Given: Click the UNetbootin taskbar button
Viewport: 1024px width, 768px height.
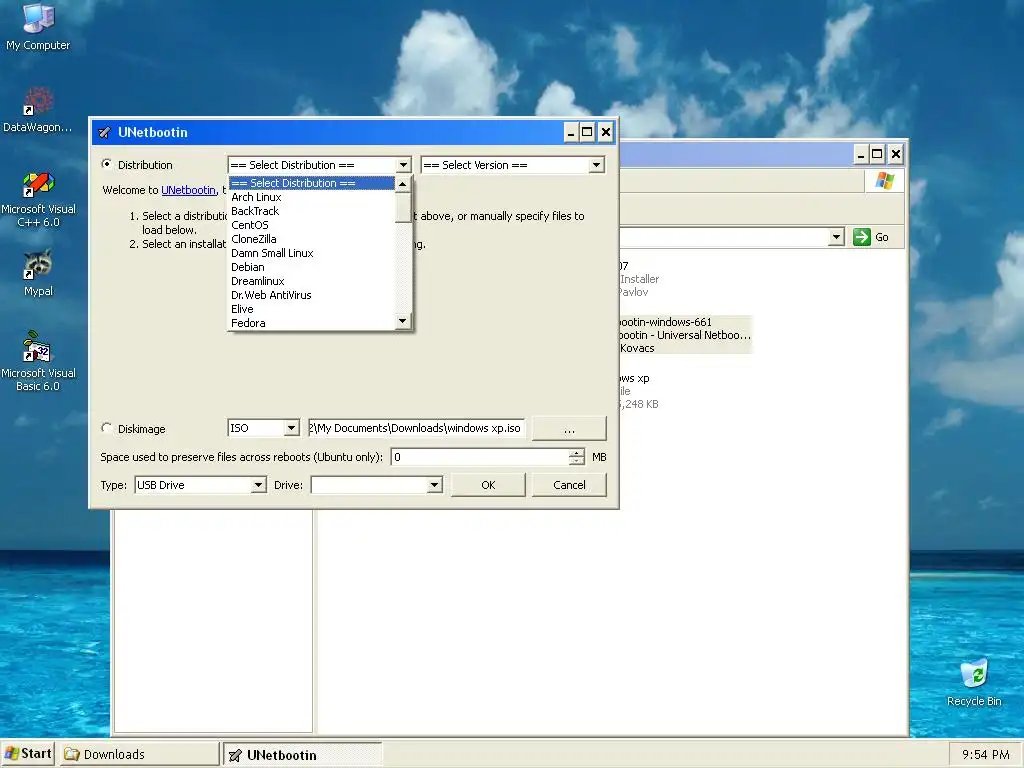Looking at the screenshot, I should point(302,755).
